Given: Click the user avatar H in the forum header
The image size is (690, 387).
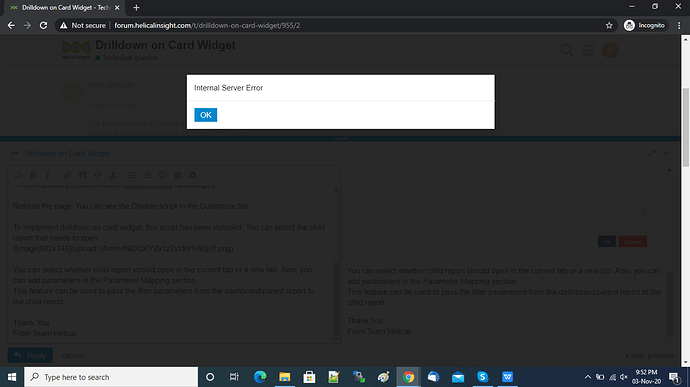Looking at the screenshot, I should point(610,50).
